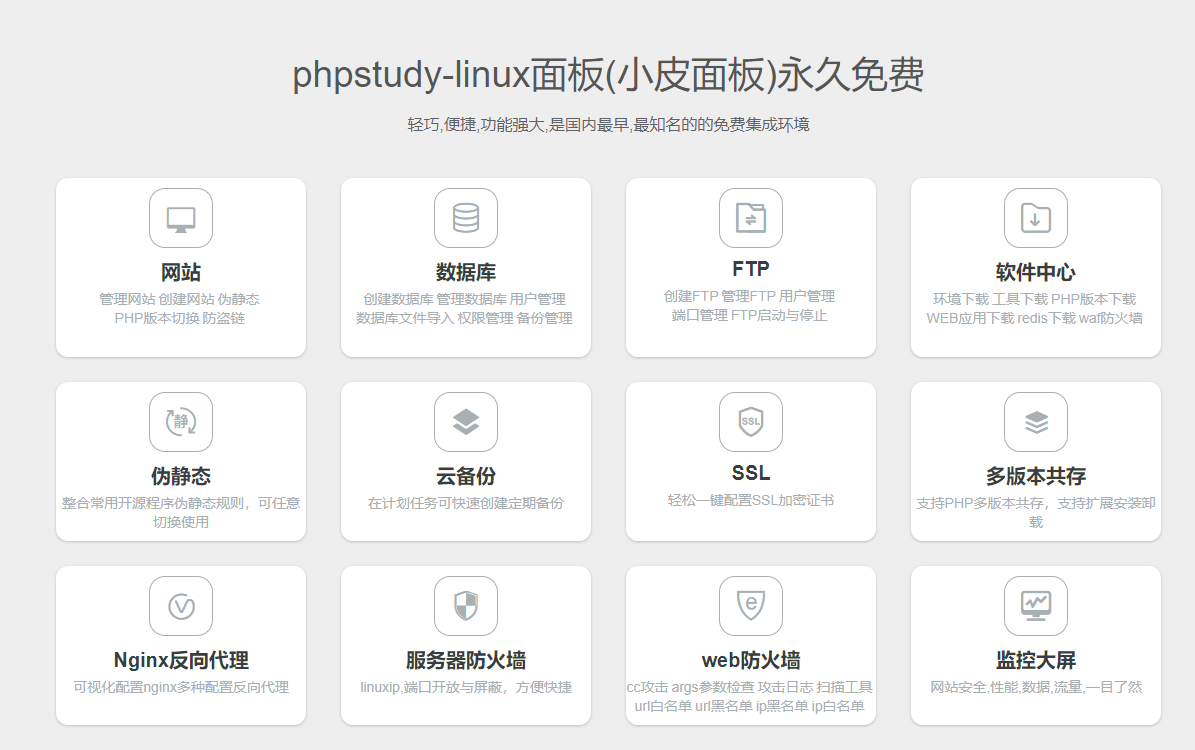Screen dimensions: 1195x750
Task: Click the 伪静态 circular arrows icon
Action: coord(181,422)
